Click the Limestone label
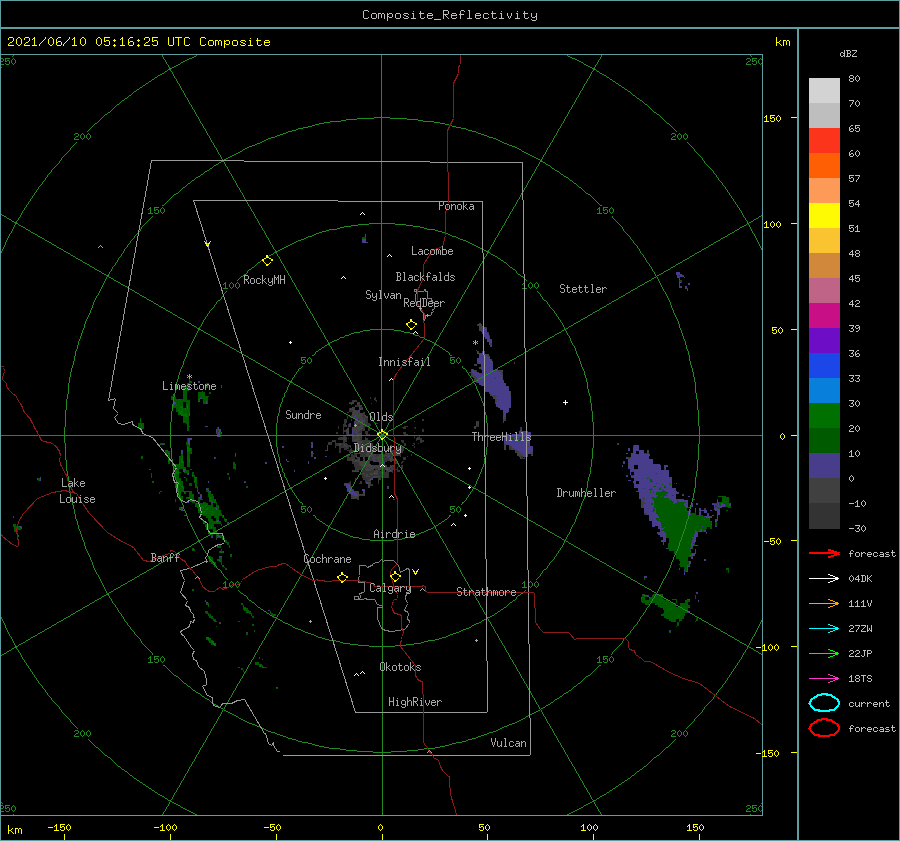Image resolution: width=900 pixels, height=841 pixels. click(x=189, y=386)
